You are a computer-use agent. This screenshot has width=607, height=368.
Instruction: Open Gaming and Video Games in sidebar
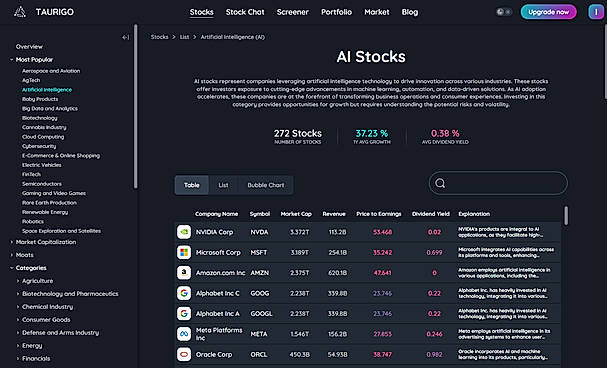[54, 193]
